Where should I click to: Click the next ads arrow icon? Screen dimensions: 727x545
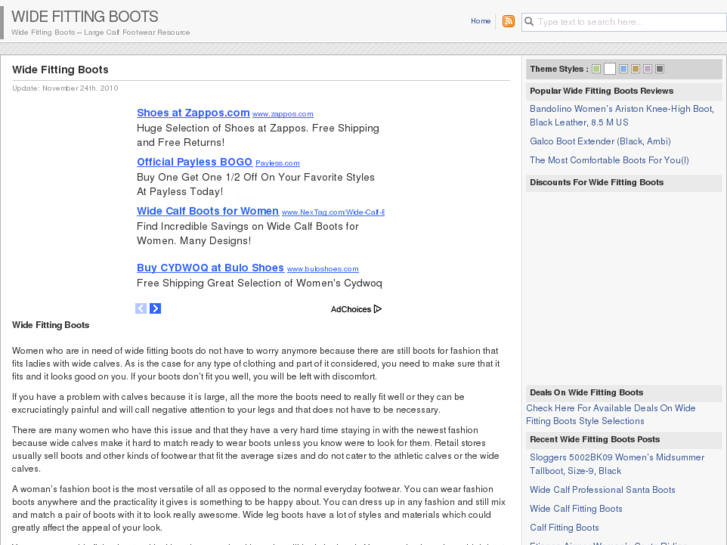(x=155, y=308)
